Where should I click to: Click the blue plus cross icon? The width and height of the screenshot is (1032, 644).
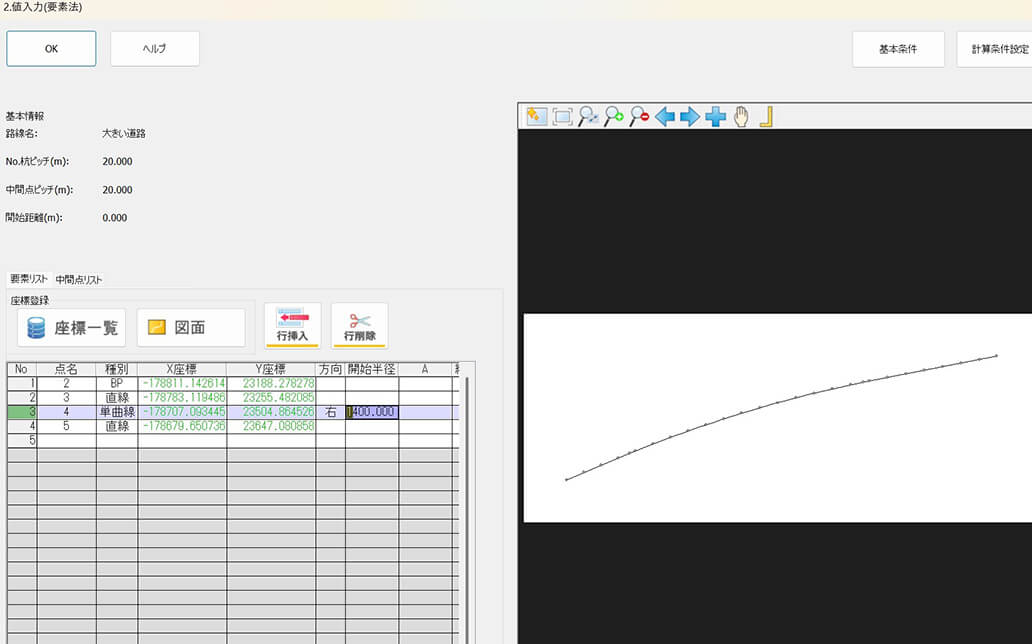click(x=715, y=117)
